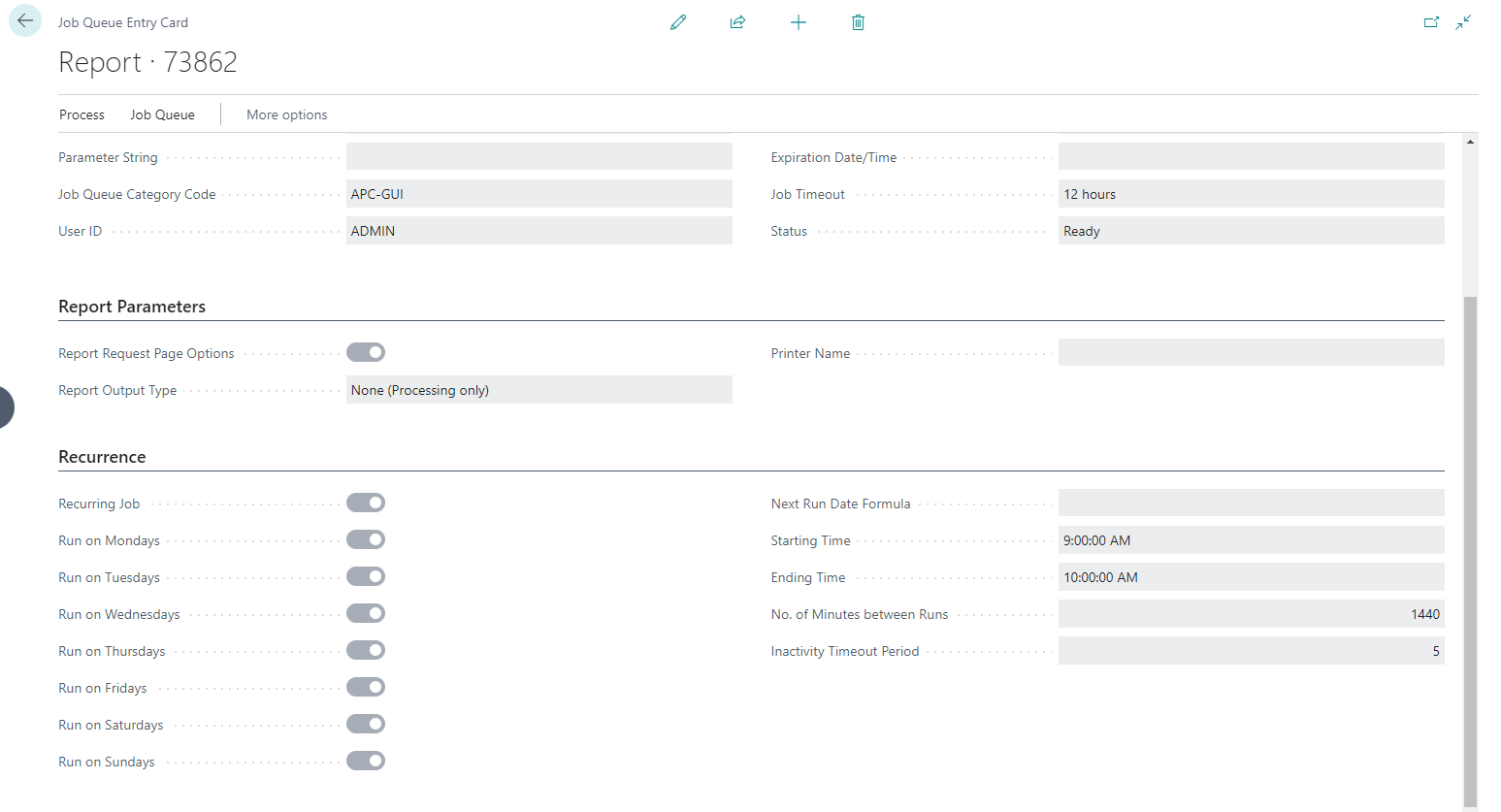Open Report Output Type dropdown
Viewport: 1501px width, 812px height.
click(539, 390)
